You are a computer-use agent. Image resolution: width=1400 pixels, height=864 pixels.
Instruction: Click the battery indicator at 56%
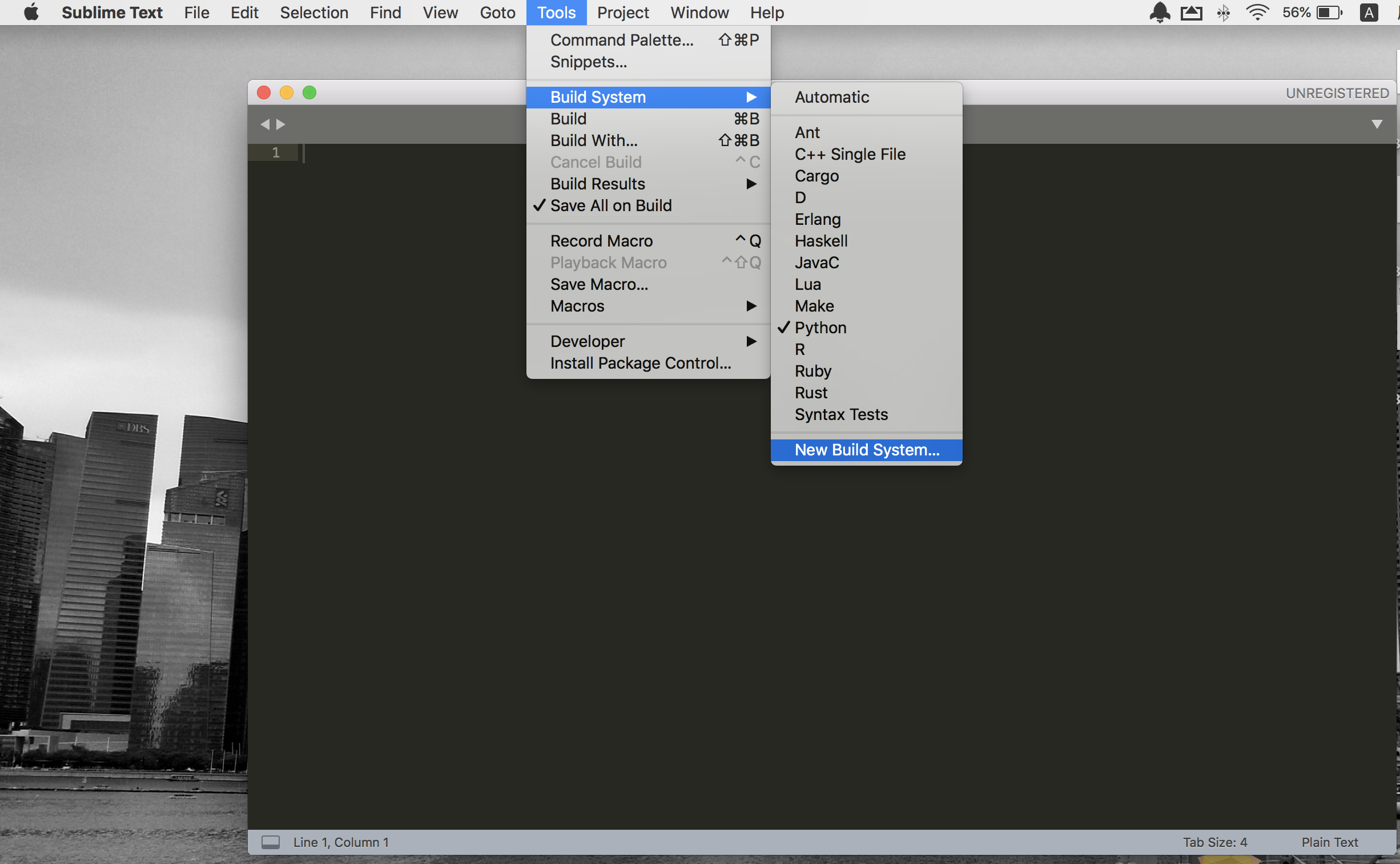point(1312,12)
